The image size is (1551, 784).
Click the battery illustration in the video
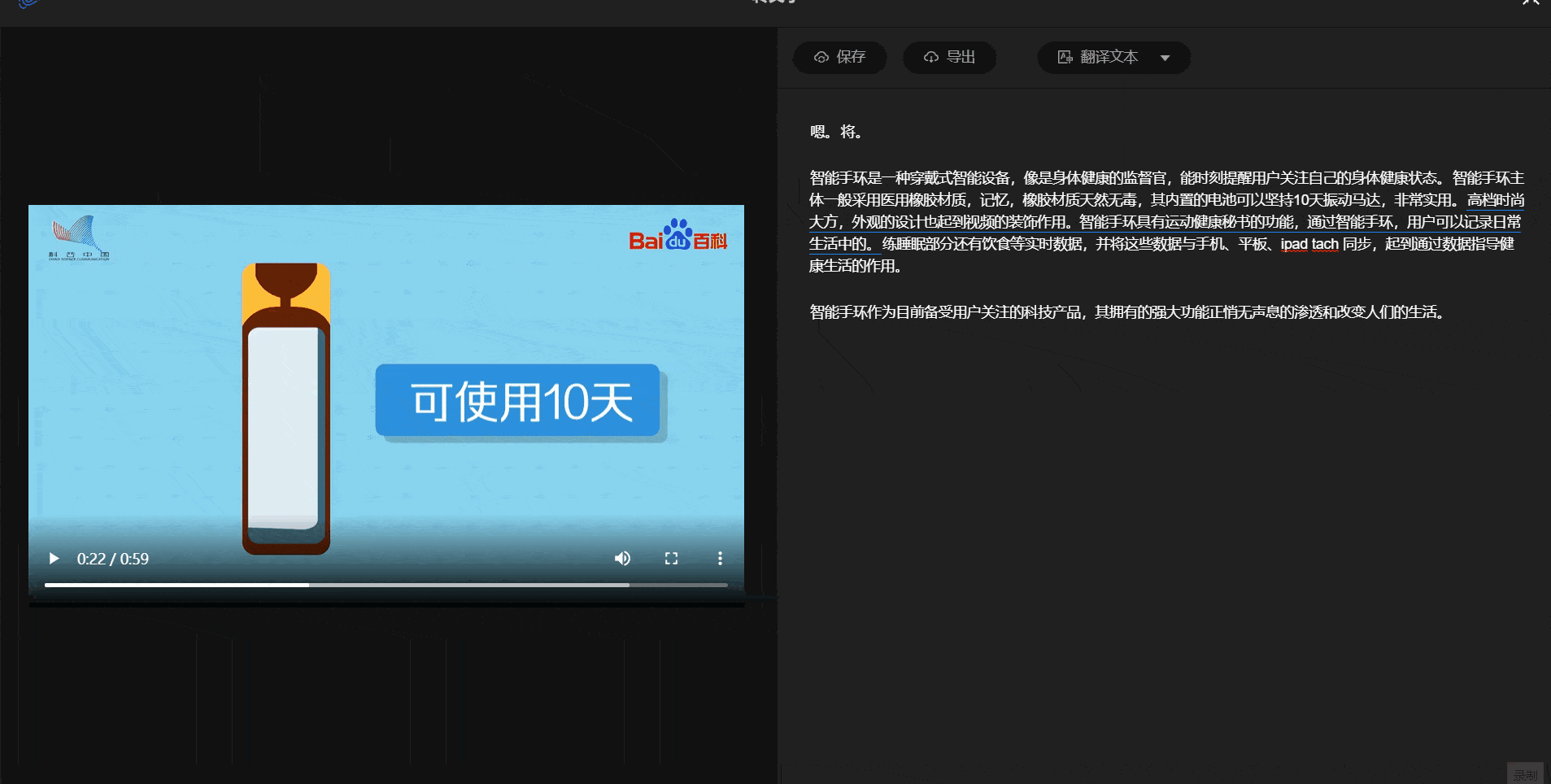pyautogui.click(x=286, y=408)
